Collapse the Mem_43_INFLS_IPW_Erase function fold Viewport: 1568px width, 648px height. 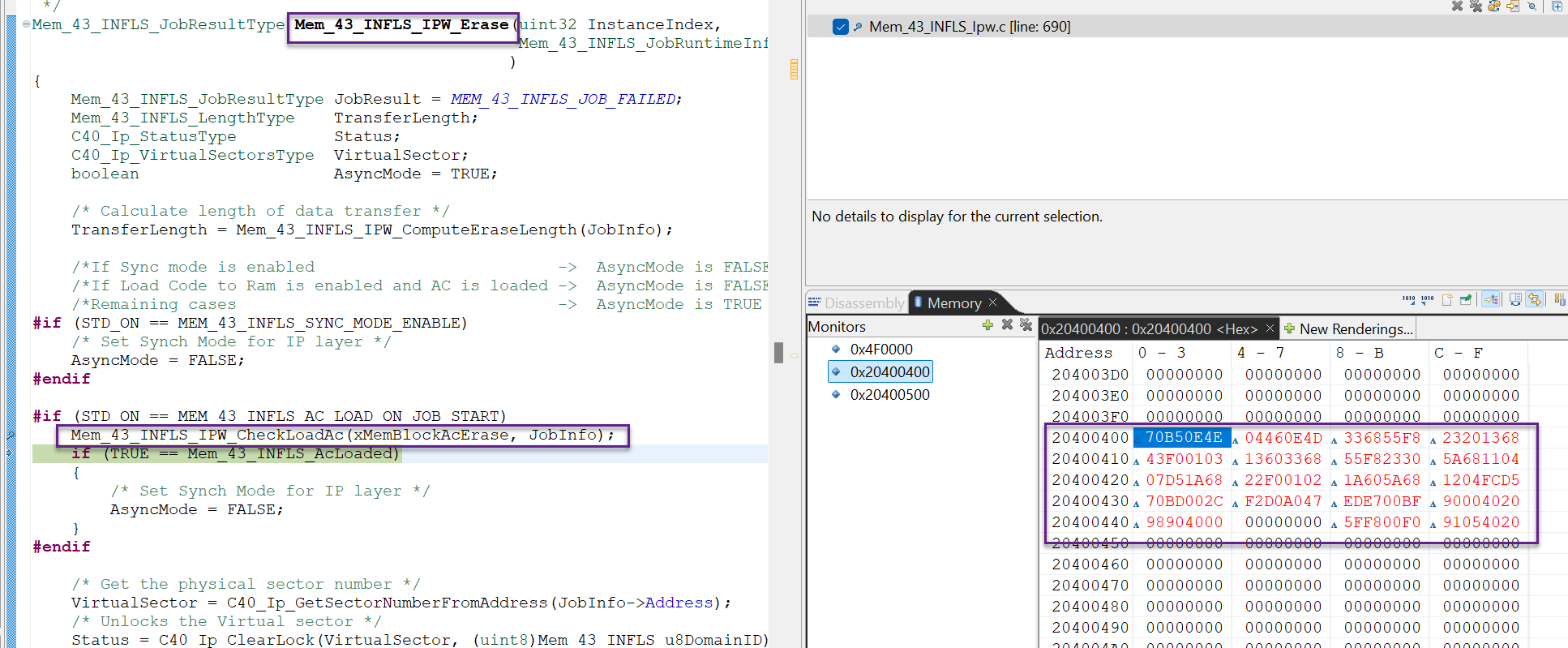click(26, 24)
